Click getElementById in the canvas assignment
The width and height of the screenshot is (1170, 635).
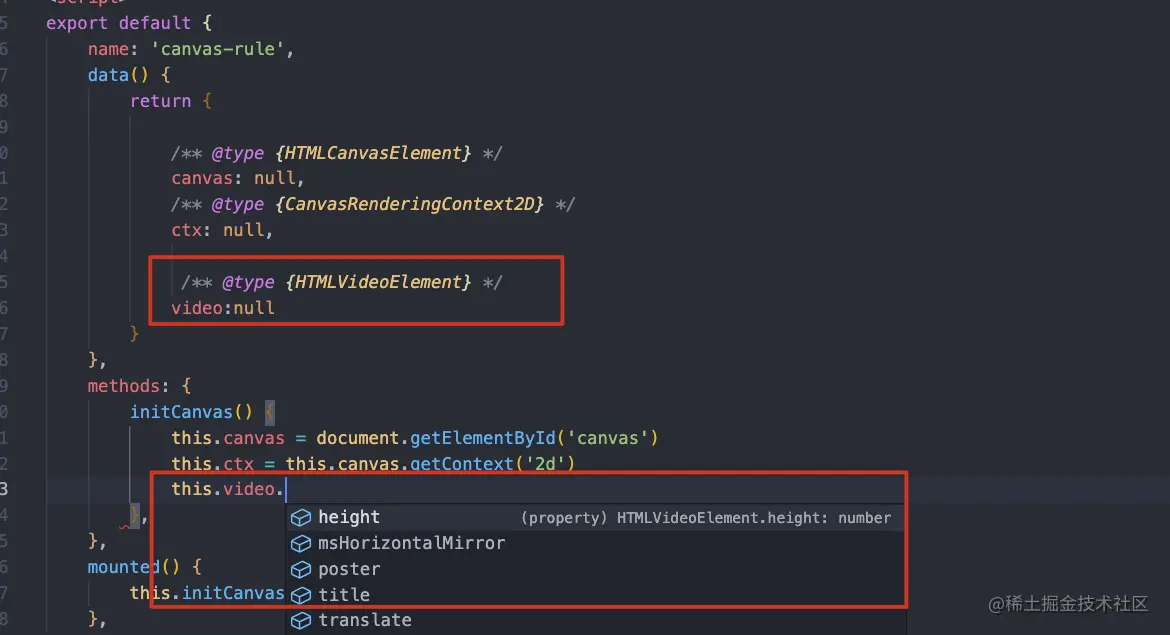(482, 438)
